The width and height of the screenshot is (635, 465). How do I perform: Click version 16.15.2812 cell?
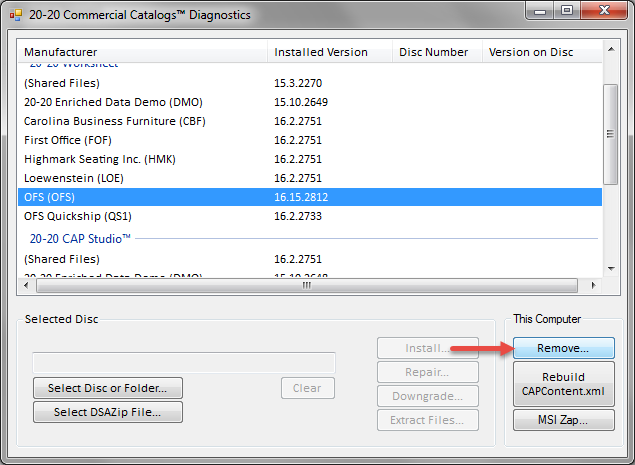point(301,197)
